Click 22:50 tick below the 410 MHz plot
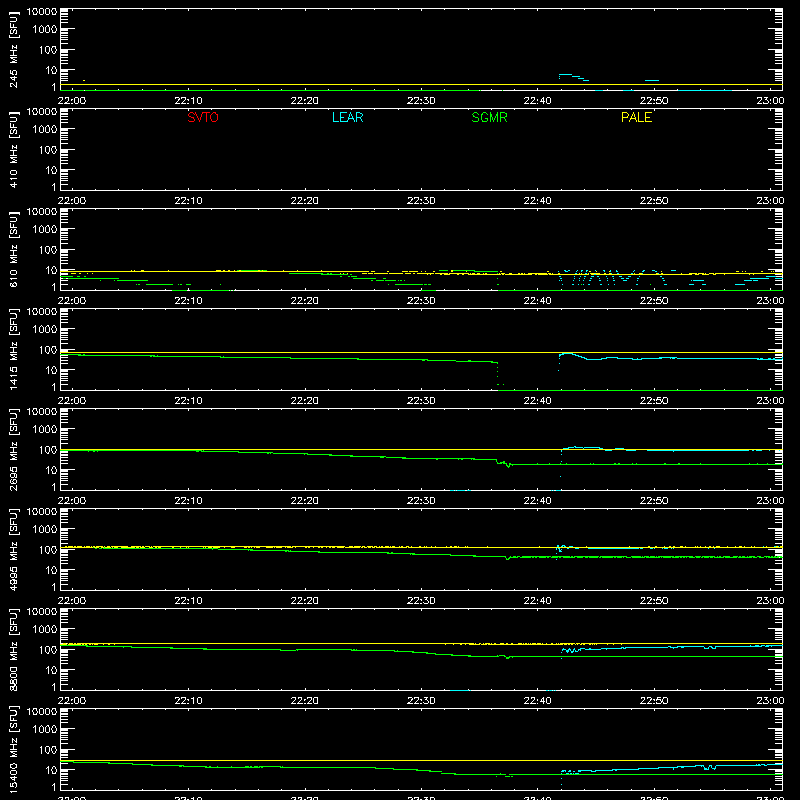 point(654,201)
